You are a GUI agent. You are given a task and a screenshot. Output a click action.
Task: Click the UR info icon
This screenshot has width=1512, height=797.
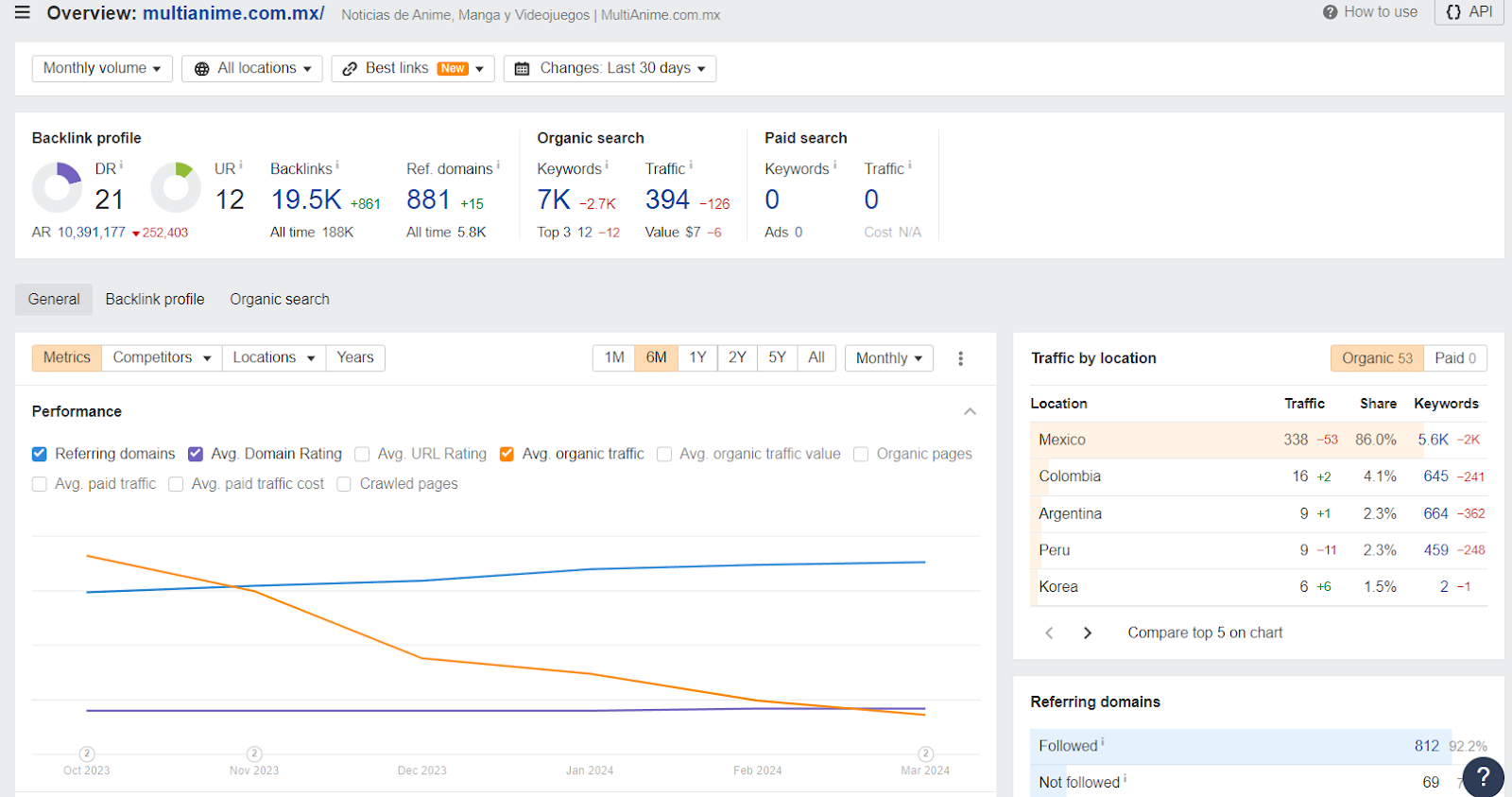(x=240, y=165)
